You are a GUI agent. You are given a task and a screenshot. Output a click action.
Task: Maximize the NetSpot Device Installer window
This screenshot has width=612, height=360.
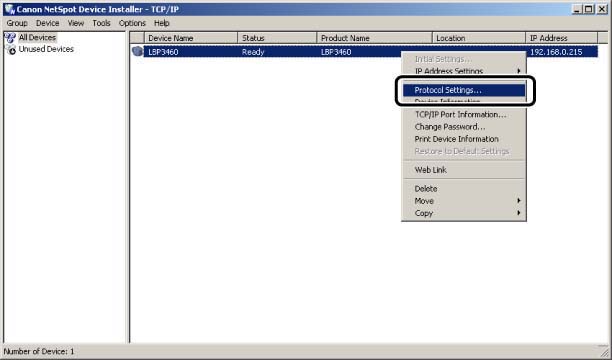coord(589,9)
